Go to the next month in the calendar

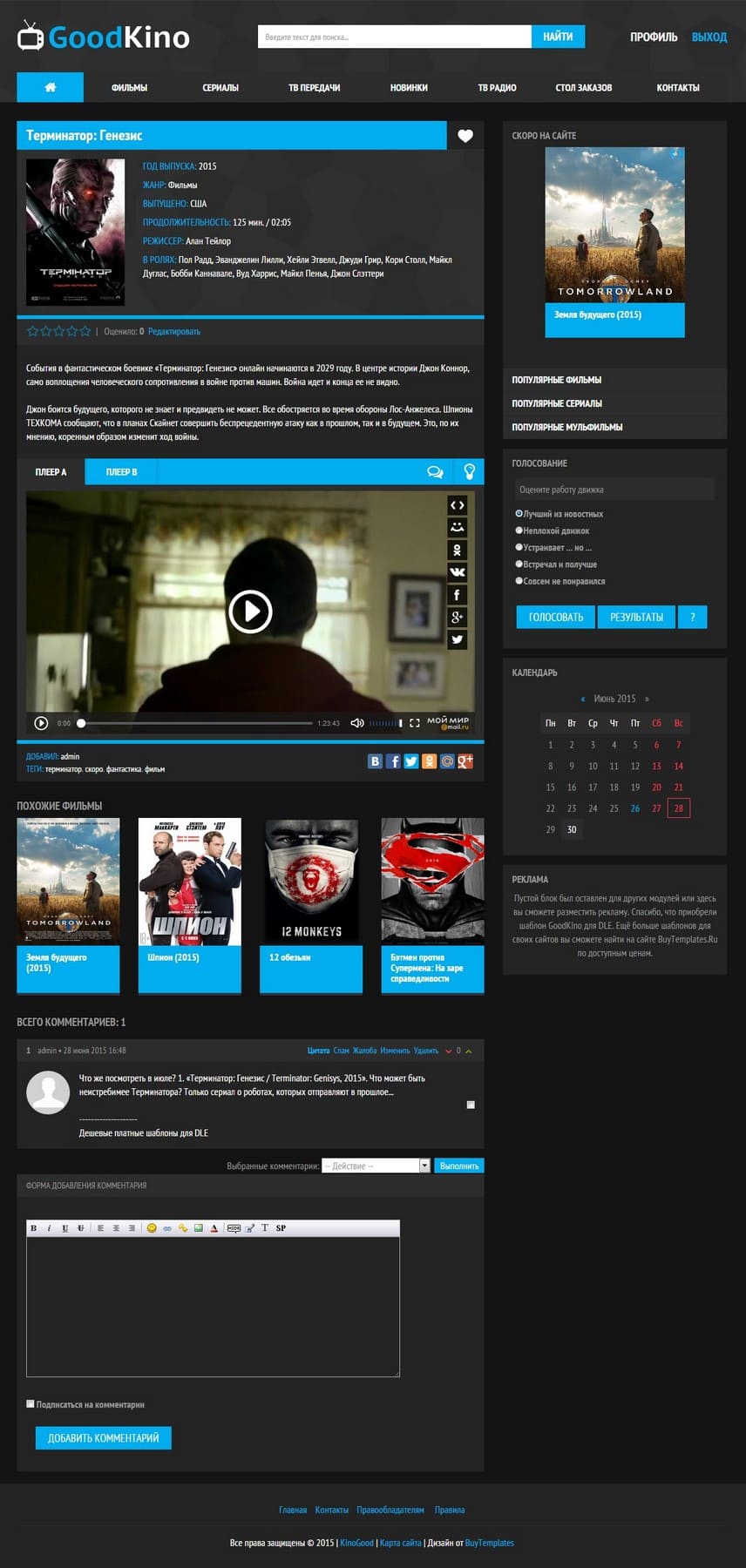click(x=646, y=699)
